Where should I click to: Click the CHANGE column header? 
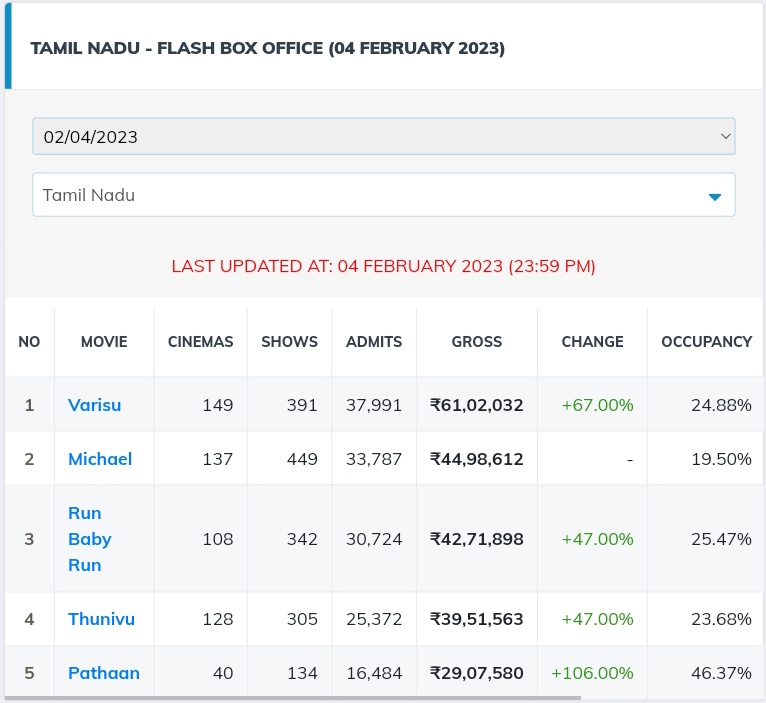[592, 341]
